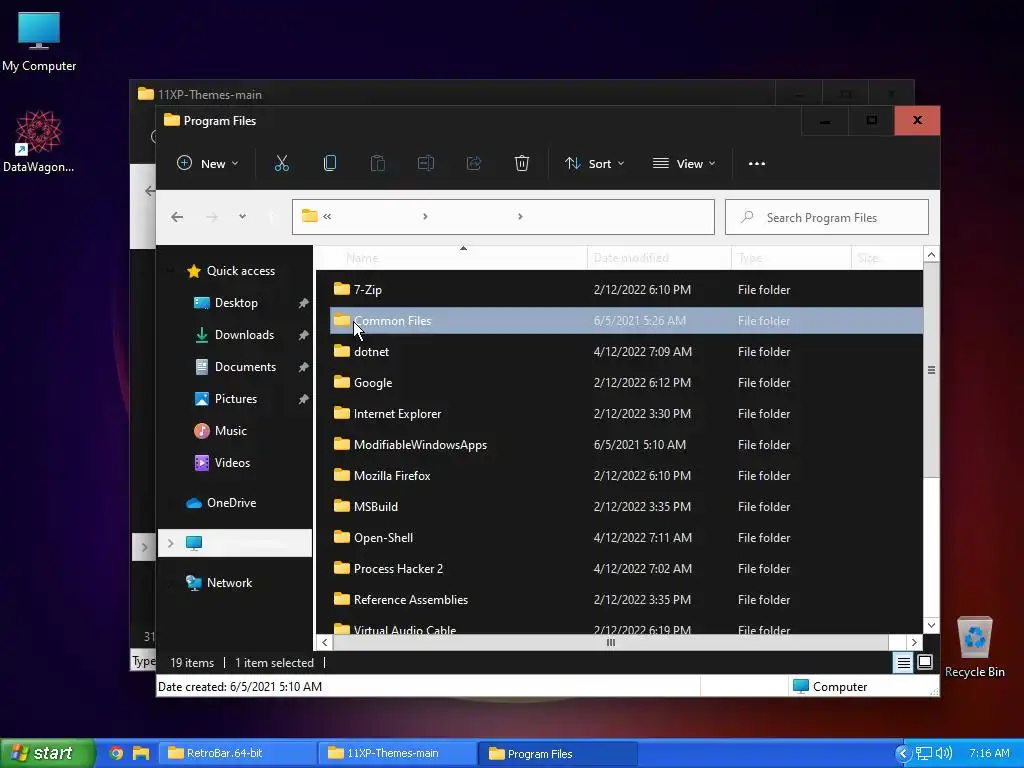Open Music in the sidebar
The image size is (1024, 768).
click(x=231, y=431)
